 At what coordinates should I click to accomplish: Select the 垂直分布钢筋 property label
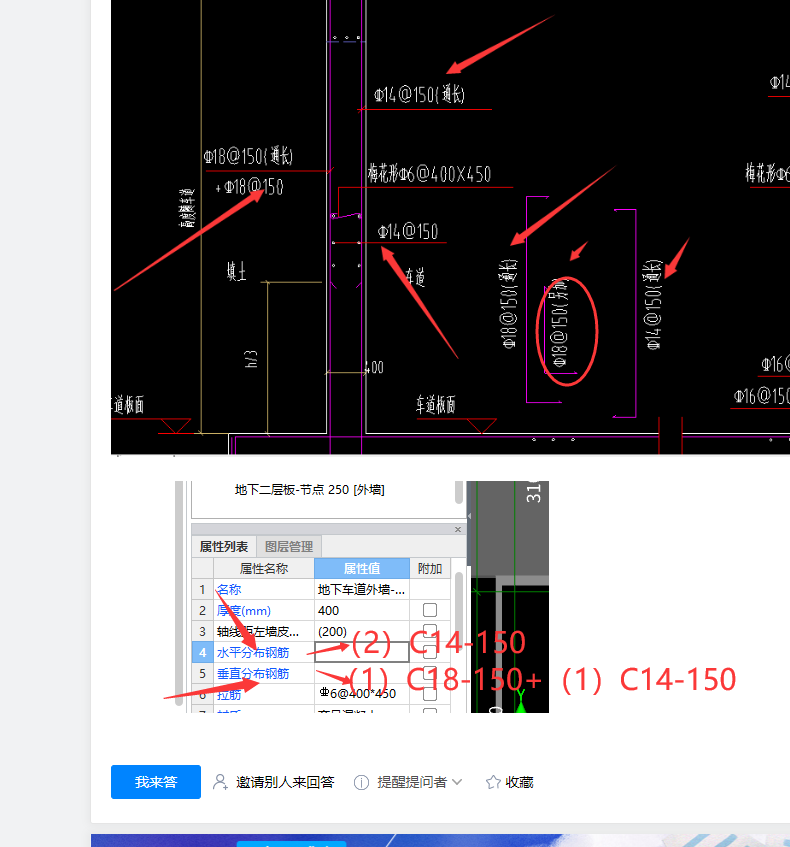[x=253, y=674]
